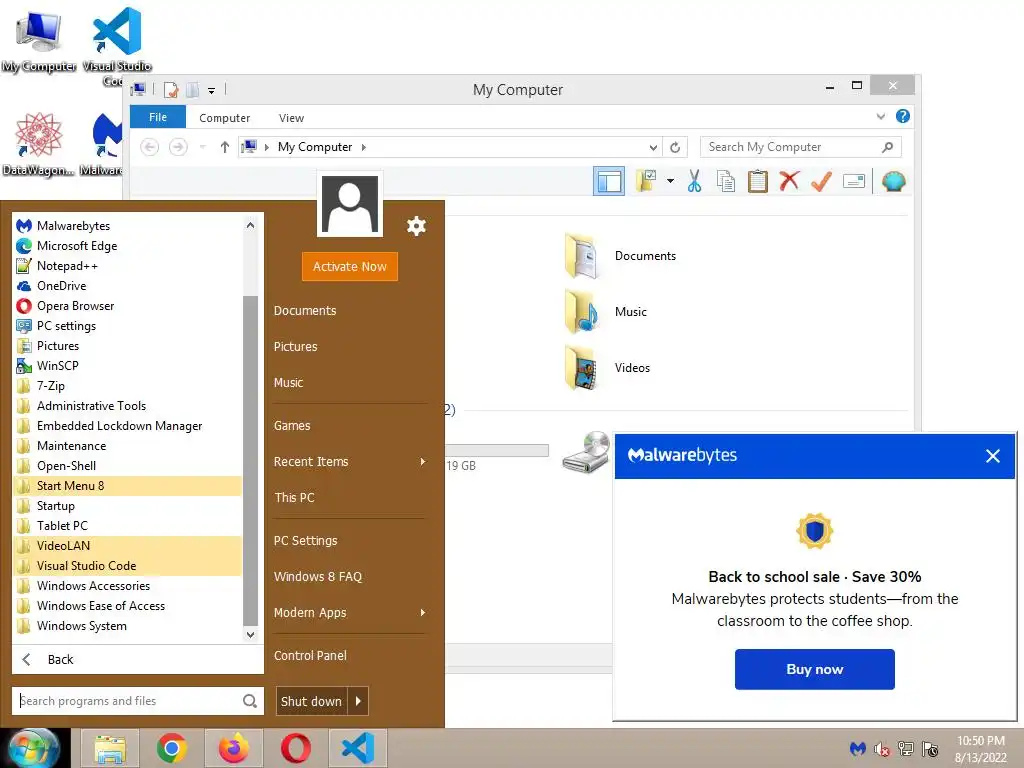Click the Forward navigation arrow in Explorer
The image size is (1024, 768).
click(178, 147)
